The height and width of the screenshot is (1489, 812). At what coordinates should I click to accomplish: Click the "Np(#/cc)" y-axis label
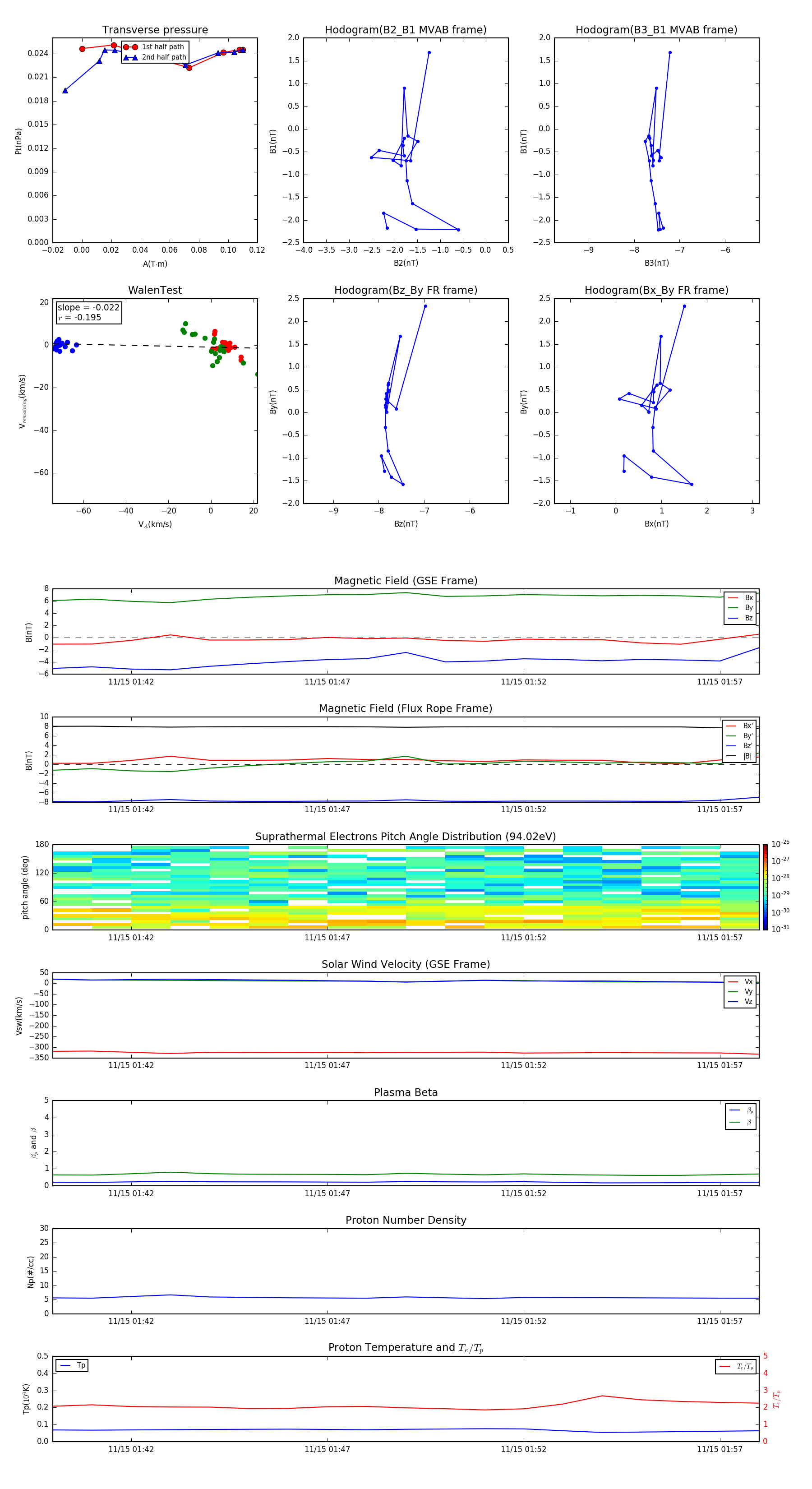pos(31,1272)
